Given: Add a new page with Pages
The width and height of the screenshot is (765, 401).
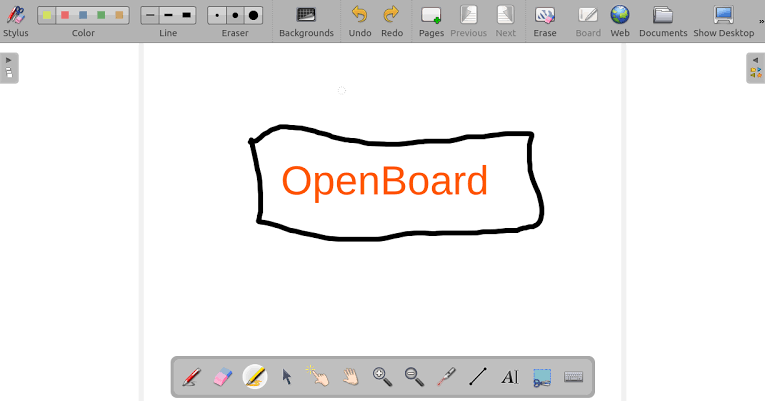Looking at the screenshot, I should point(431,21).
